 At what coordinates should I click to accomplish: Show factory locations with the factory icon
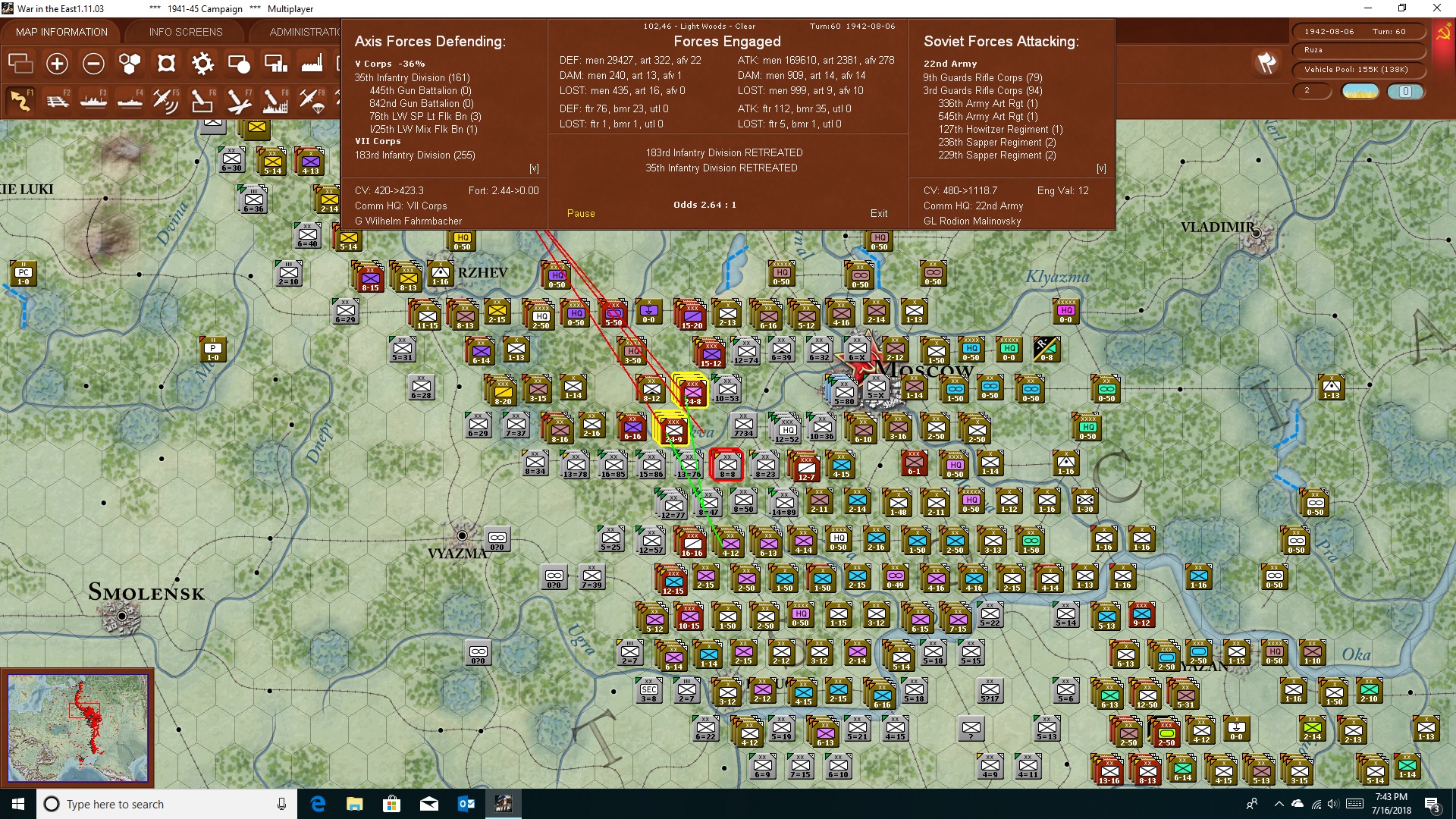(x=312, y=64)
